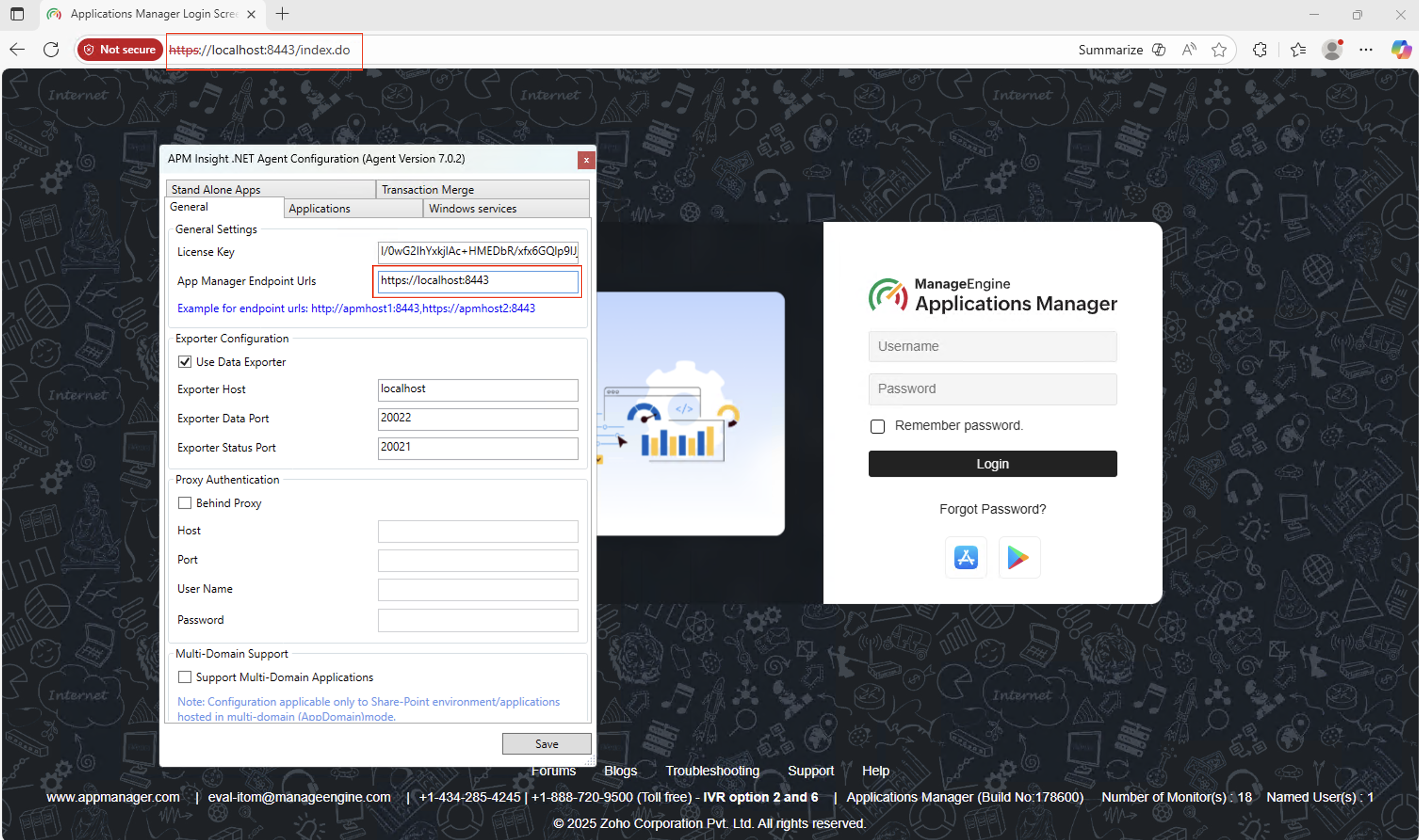Enable the Behind Proxy checkbox

click(x=185, y=503)
